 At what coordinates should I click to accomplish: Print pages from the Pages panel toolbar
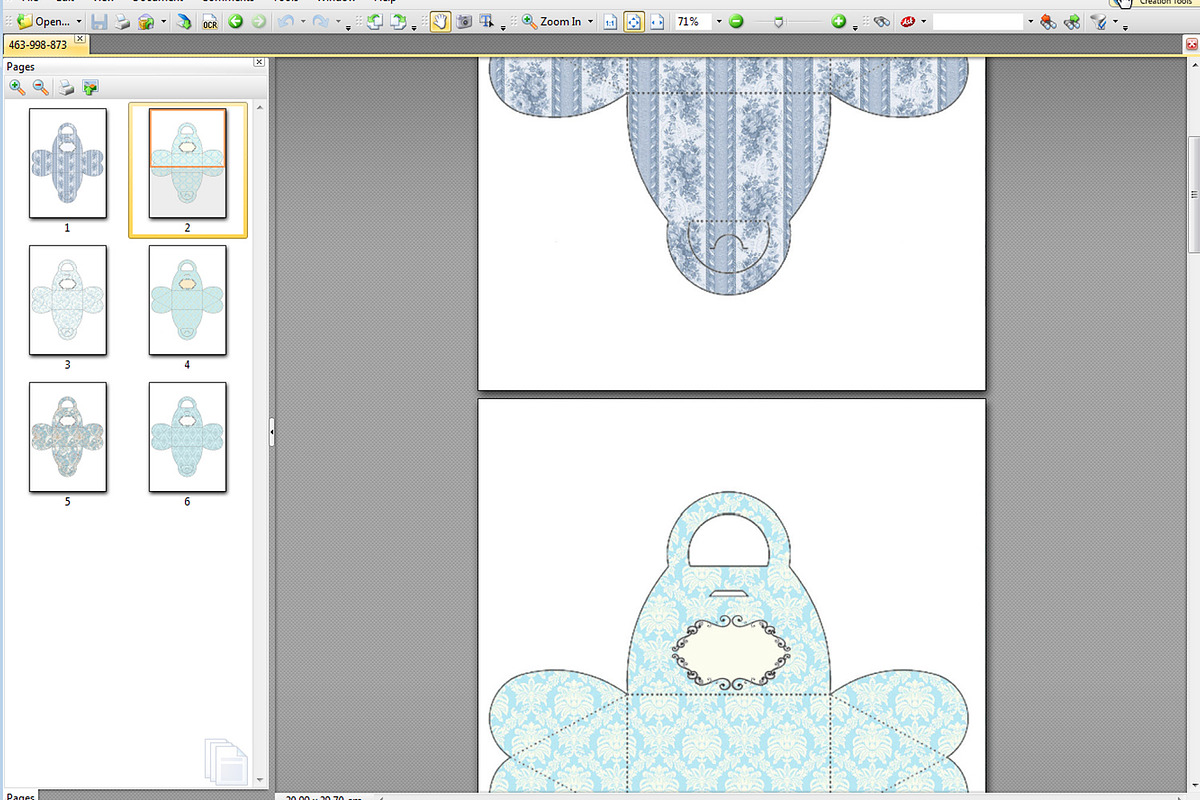pos(67,88)
